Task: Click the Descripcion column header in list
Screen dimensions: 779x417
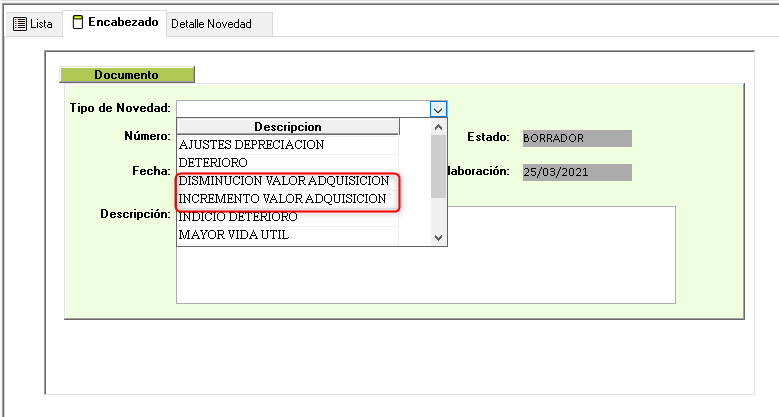Action: [288, 127]
